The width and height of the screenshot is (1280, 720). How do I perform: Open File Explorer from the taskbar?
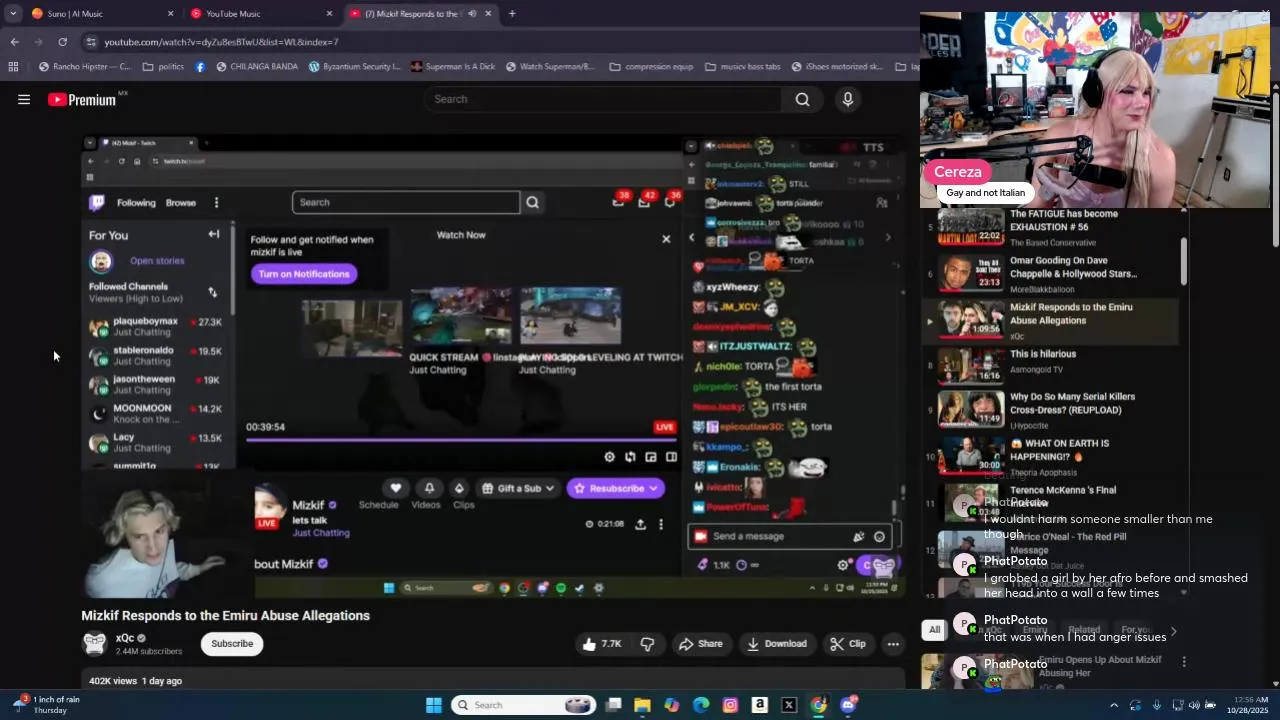[x=642, y=705]
